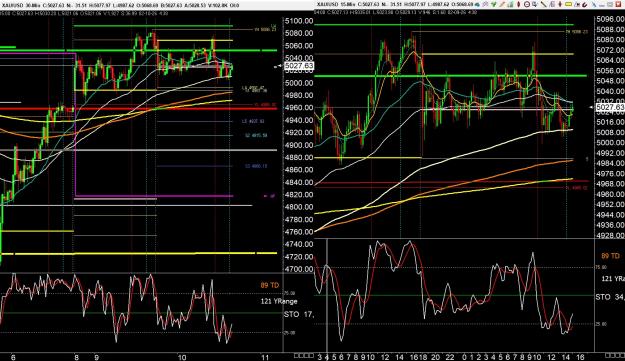The image size is (625, 361).
Task: Click the gray horizontal dash toolbar icon
Action: coord(602,5)
